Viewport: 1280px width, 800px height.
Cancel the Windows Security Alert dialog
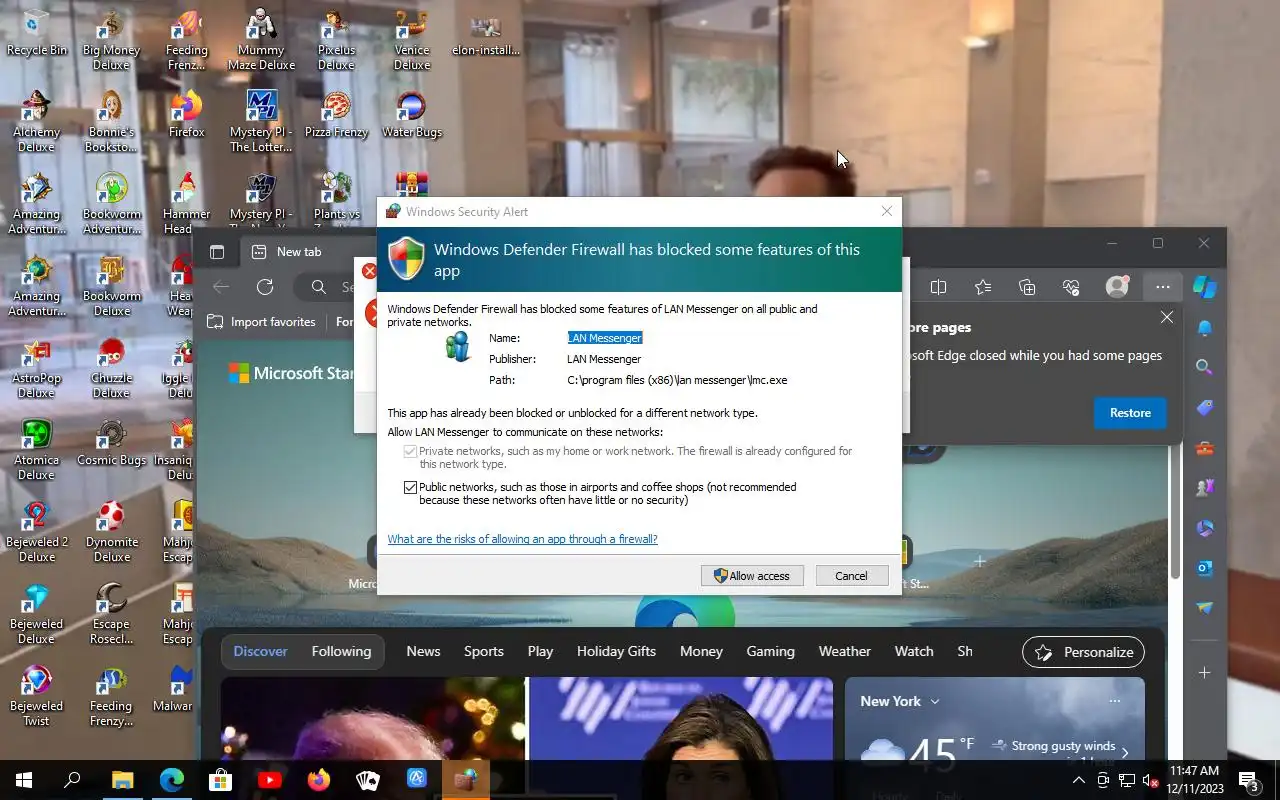[851, 576]
